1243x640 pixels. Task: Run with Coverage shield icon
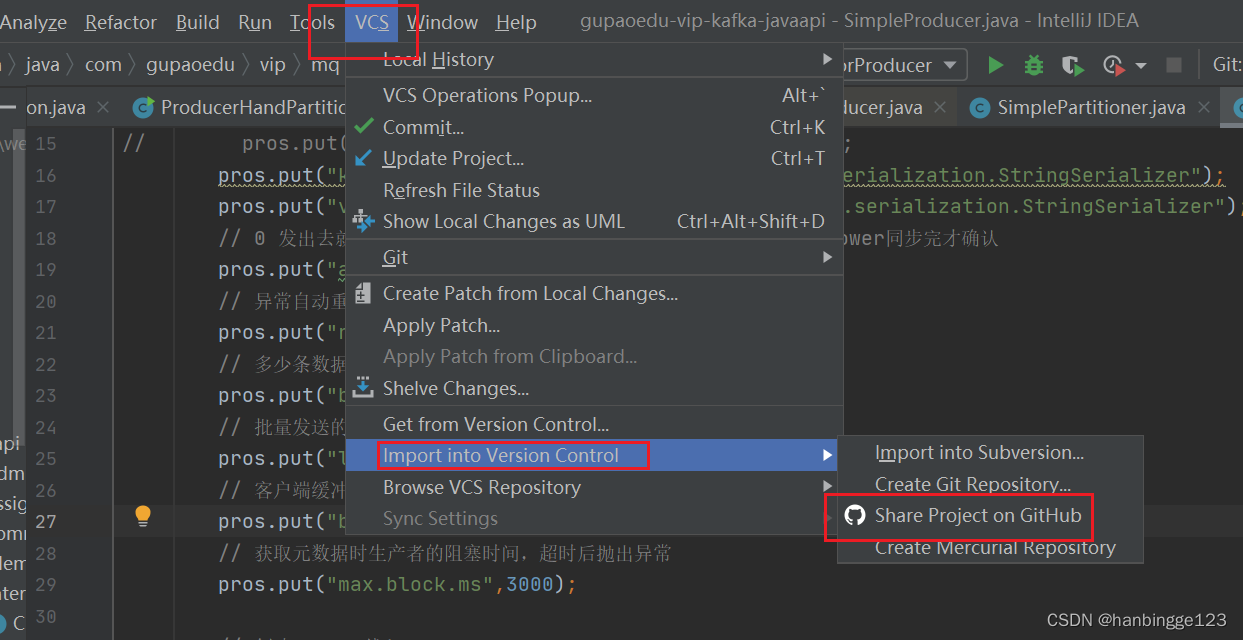1072,65
